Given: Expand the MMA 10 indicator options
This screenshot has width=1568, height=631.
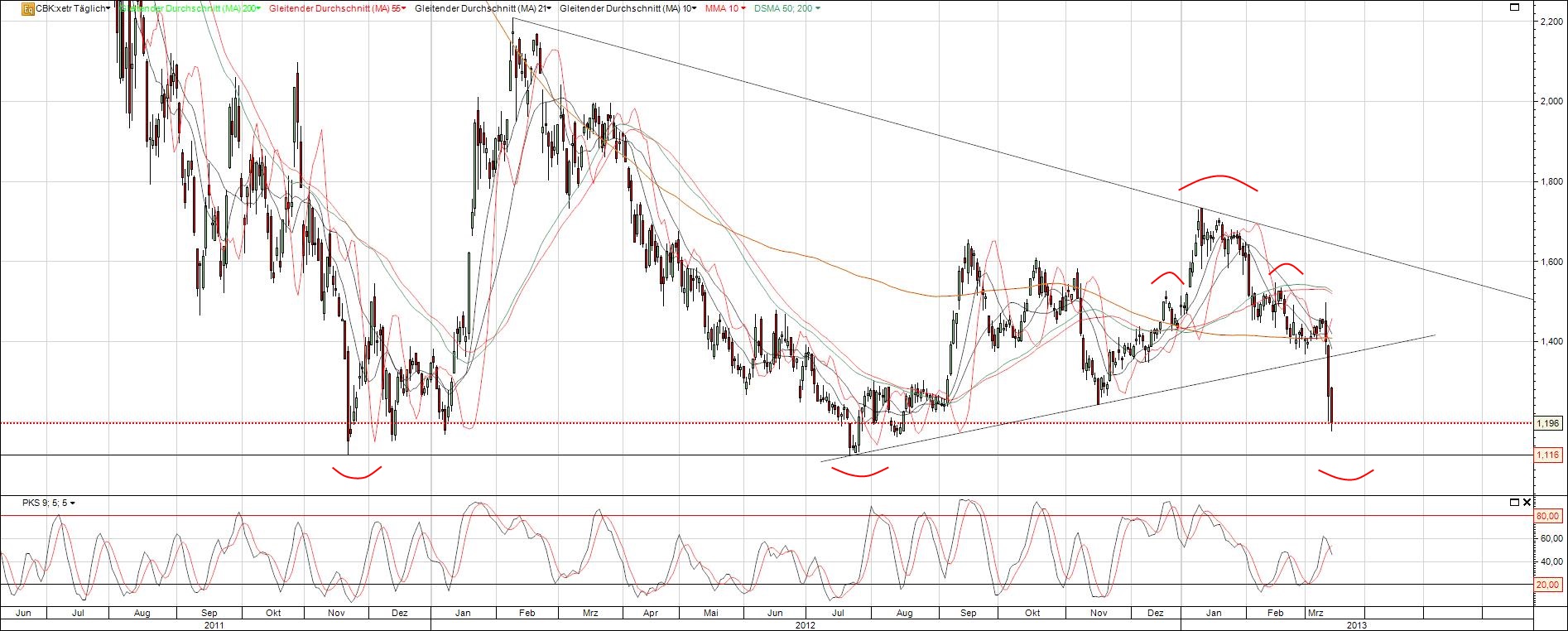Looking at the screenshot, I should tap(725, 8).
